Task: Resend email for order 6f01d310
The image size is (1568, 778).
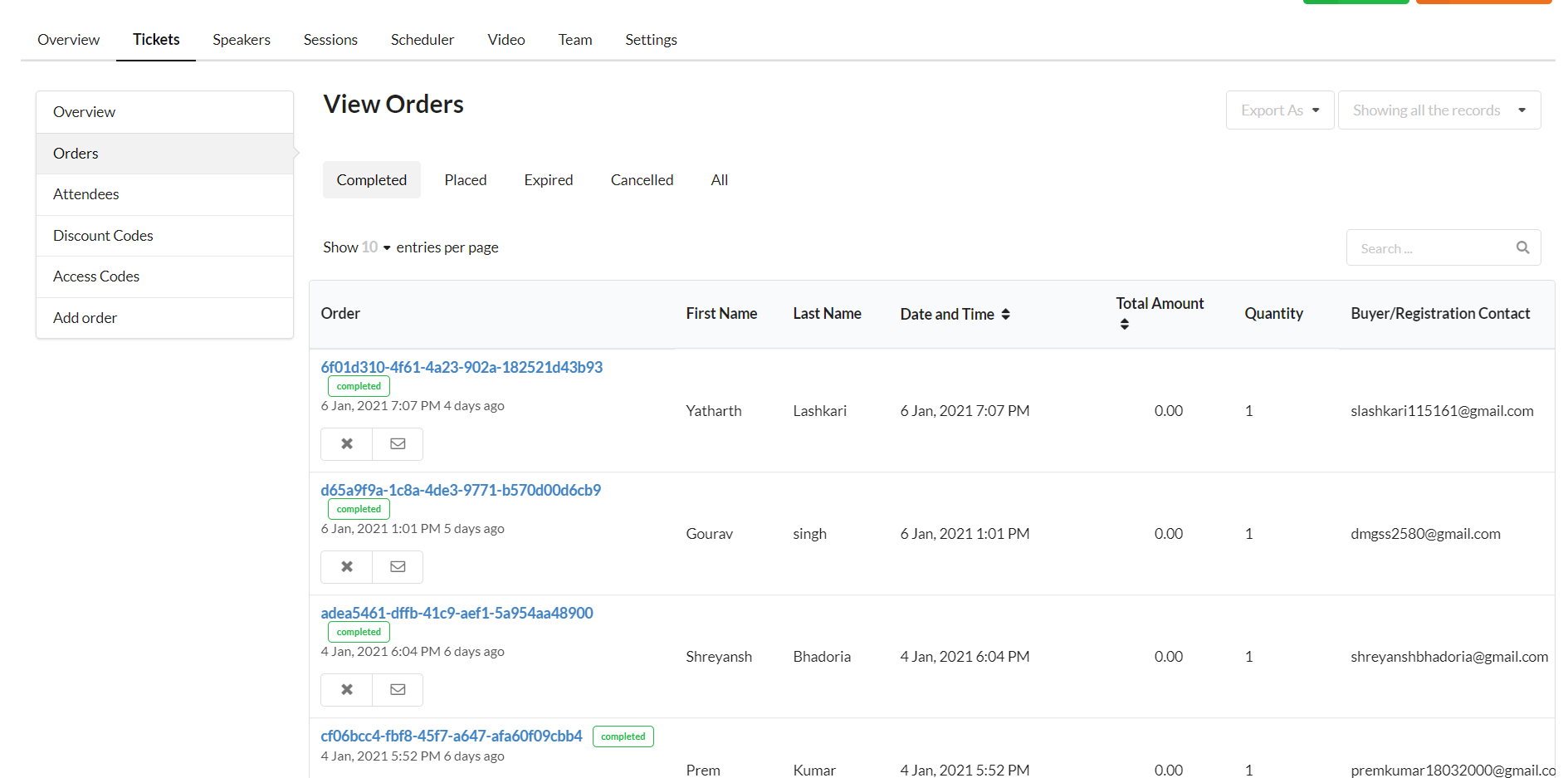Action: pos(398,444)
